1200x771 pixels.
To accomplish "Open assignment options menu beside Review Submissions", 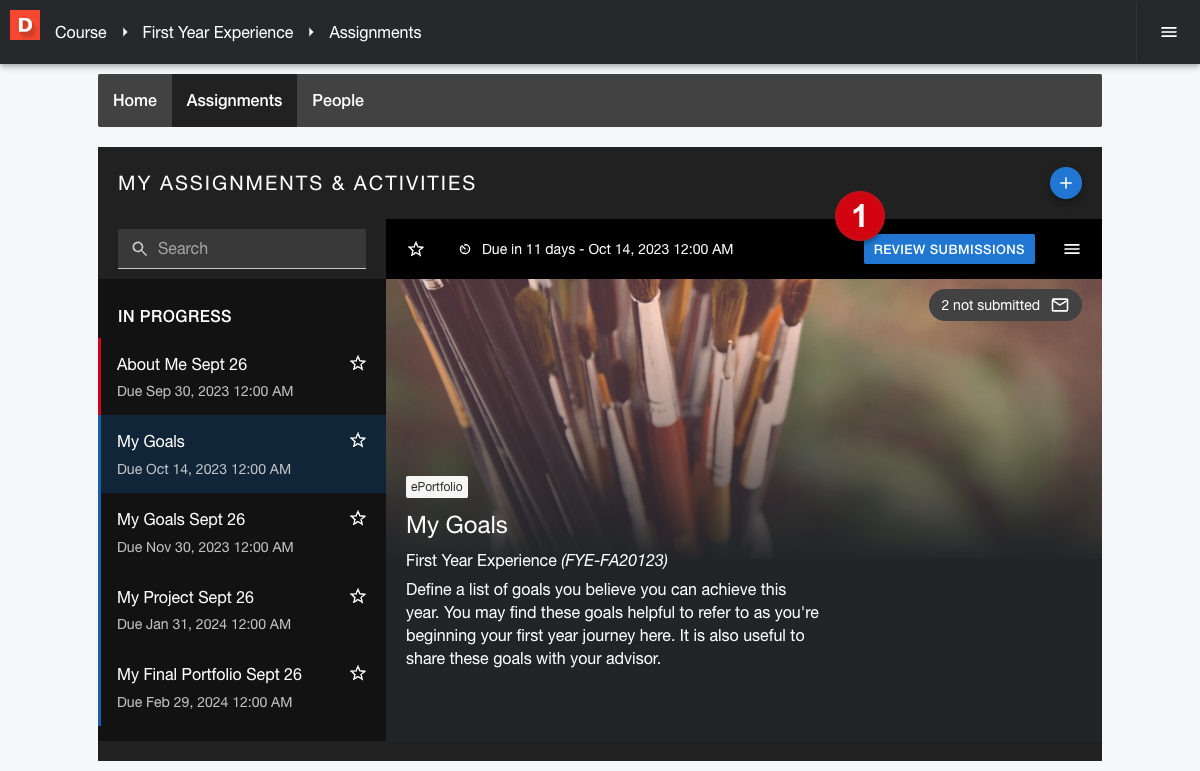I will (x=1072, y=249).
